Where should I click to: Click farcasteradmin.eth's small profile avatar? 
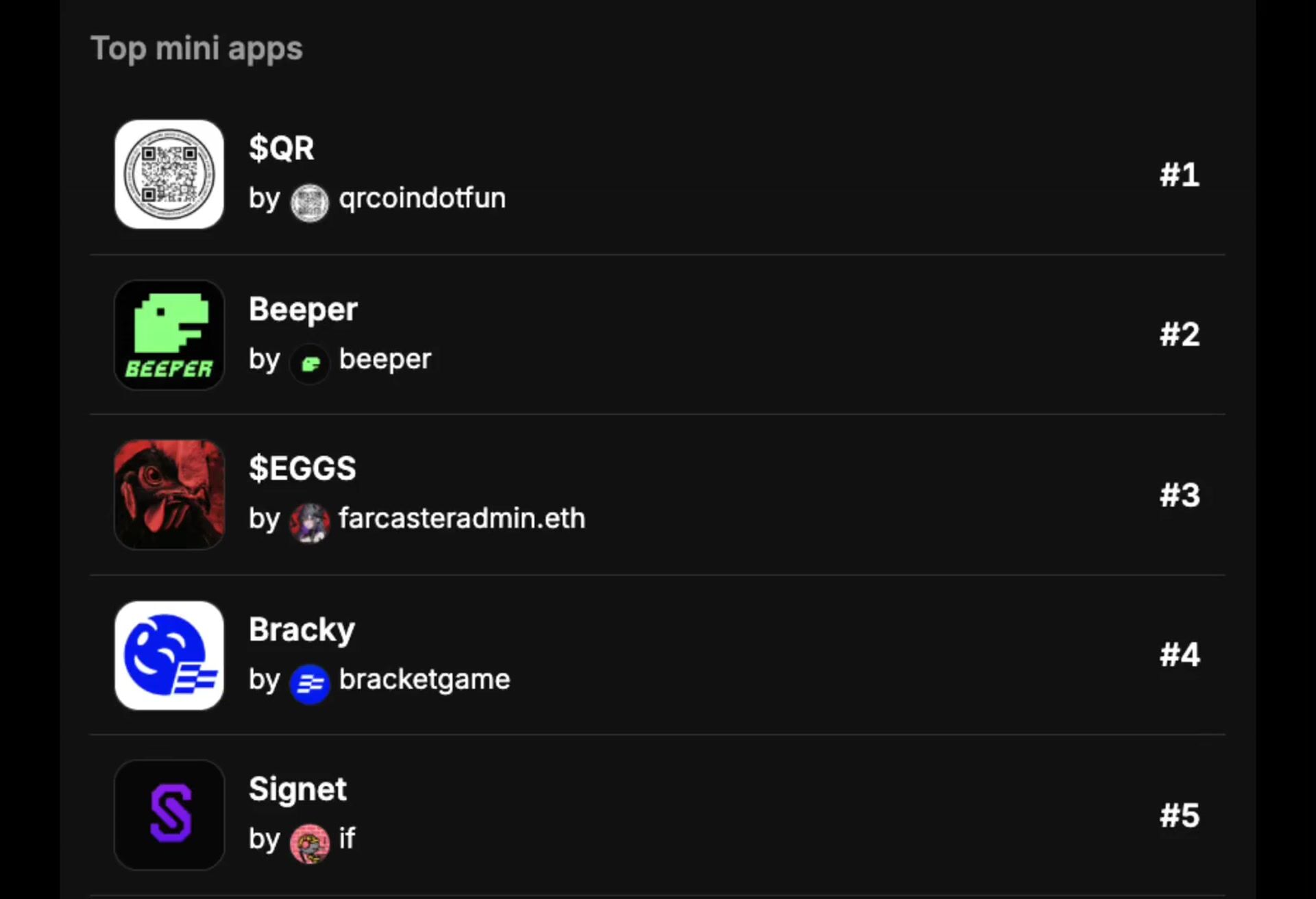coord(310,523)
